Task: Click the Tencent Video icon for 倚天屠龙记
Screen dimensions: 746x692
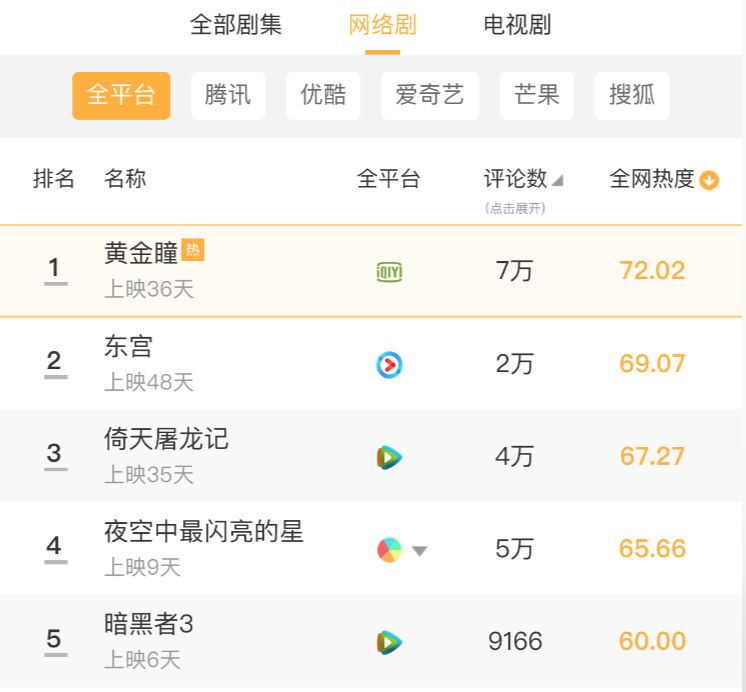Action: 389,457
